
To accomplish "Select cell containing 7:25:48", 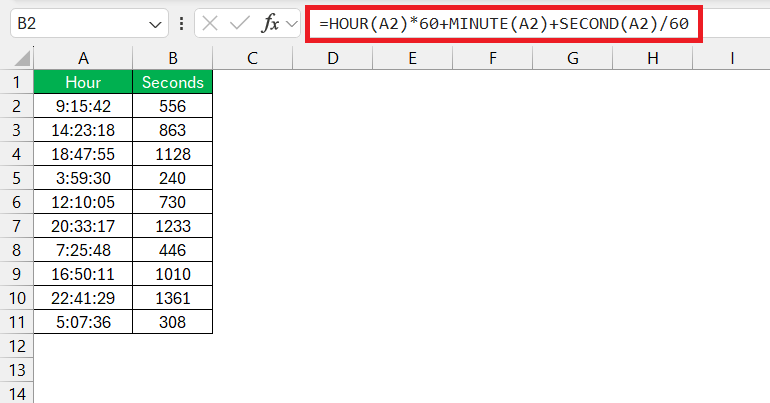I will click(x=83, y=250).
